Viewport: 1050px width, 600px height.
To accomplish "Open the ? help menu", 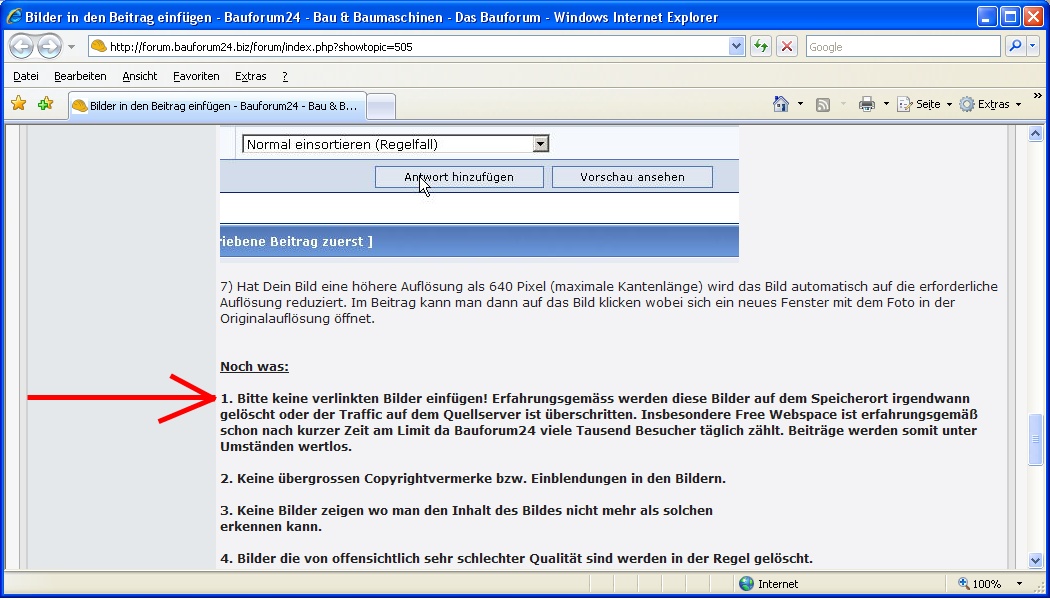I will [x=285, y=76].
